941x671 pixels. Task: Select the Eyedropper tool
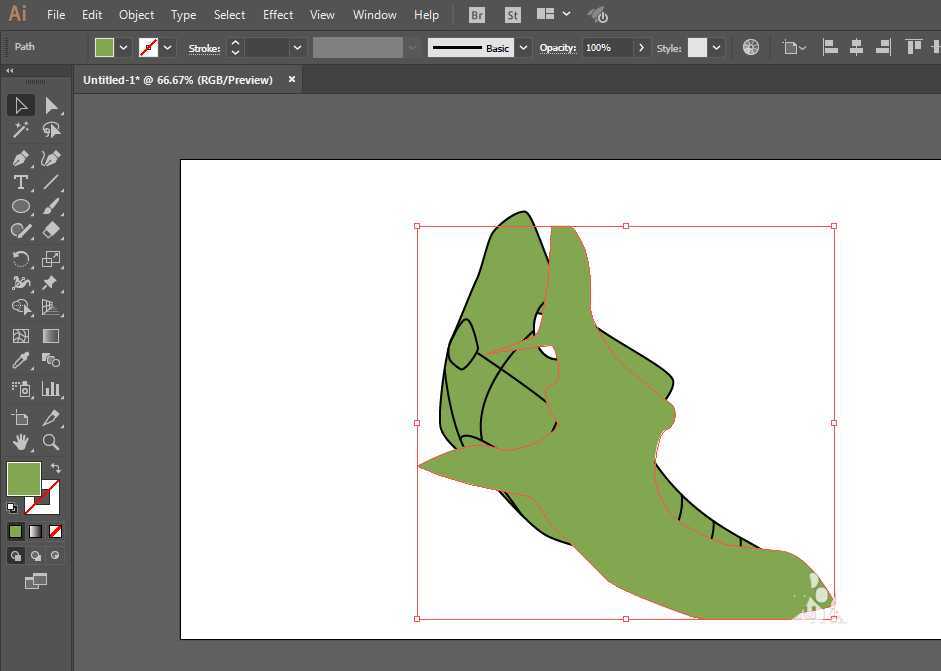(x=20, y=361)
